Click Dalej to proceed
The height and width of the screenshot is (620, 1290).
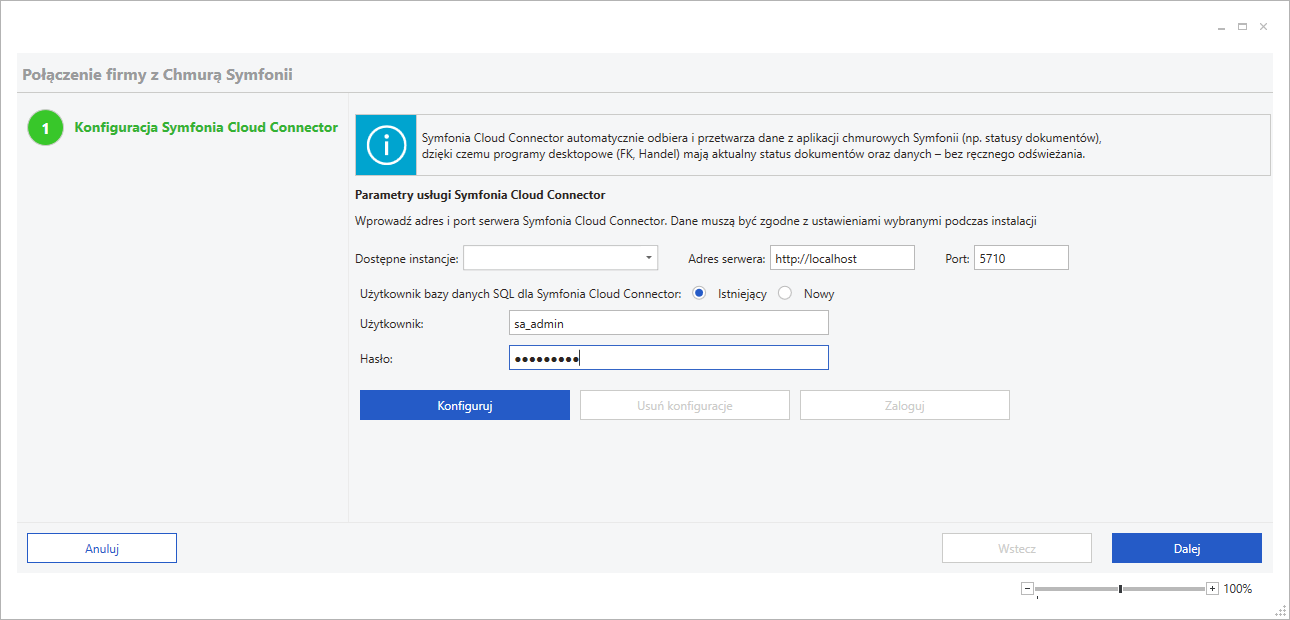(1186, 548)
